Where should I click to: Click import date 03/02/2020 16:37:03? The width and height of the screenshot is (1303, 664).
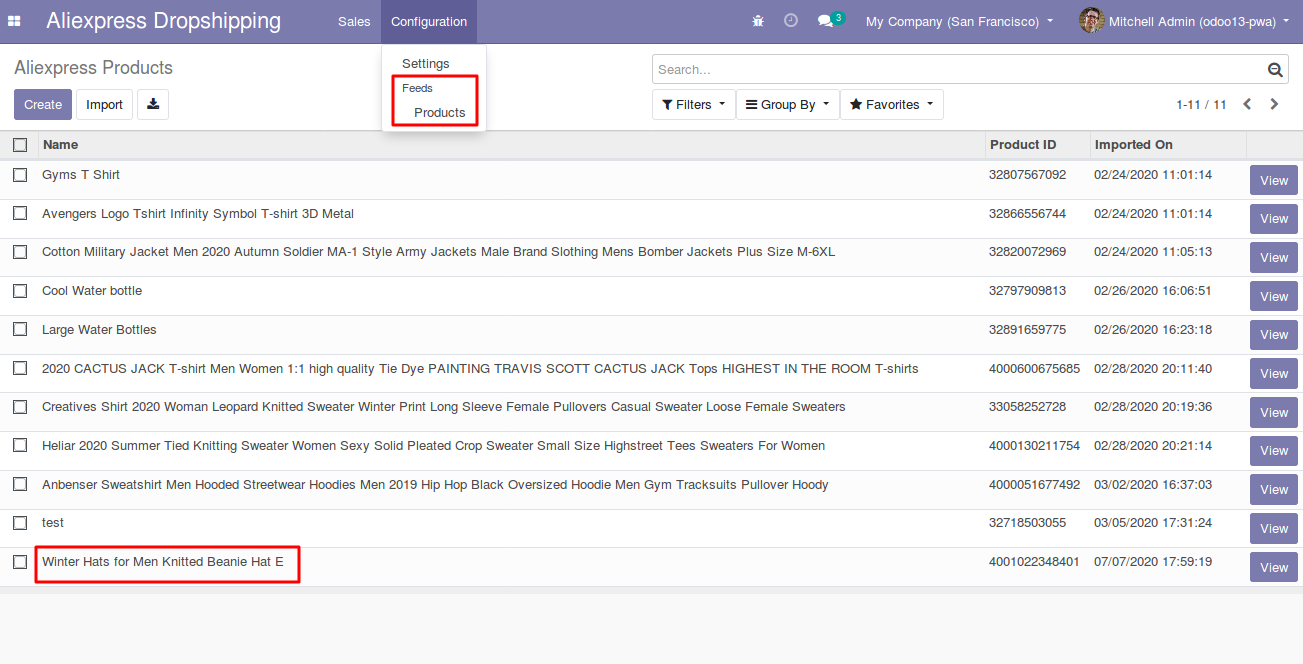pos(1153,485)
